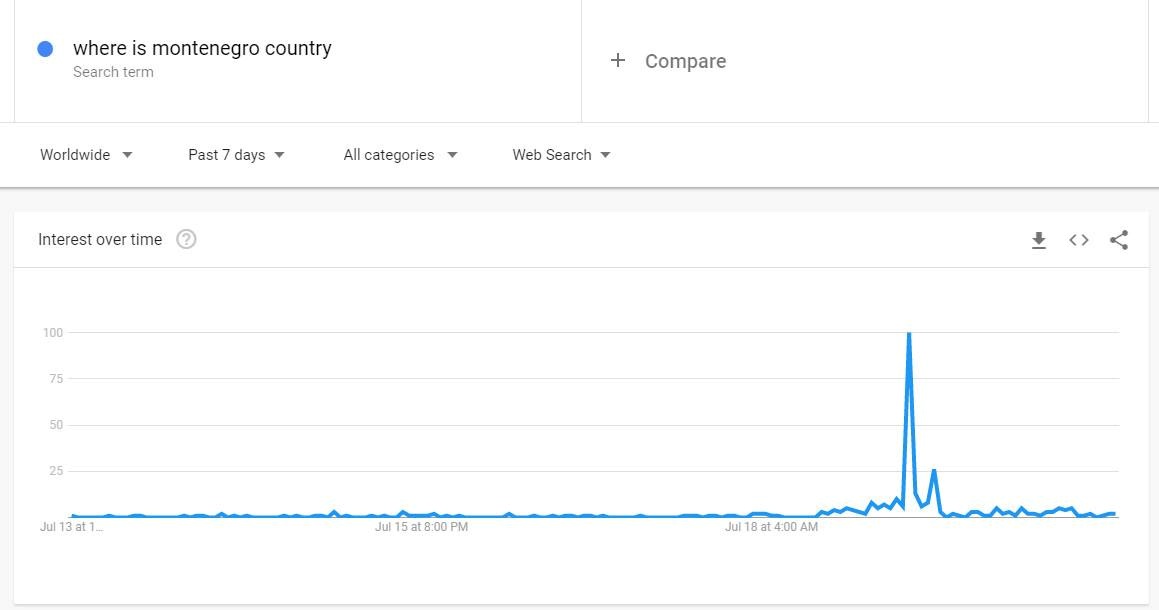Download the interest over time data
1159x610 pixels.
pyautogui.click(x=1039, y=240)
